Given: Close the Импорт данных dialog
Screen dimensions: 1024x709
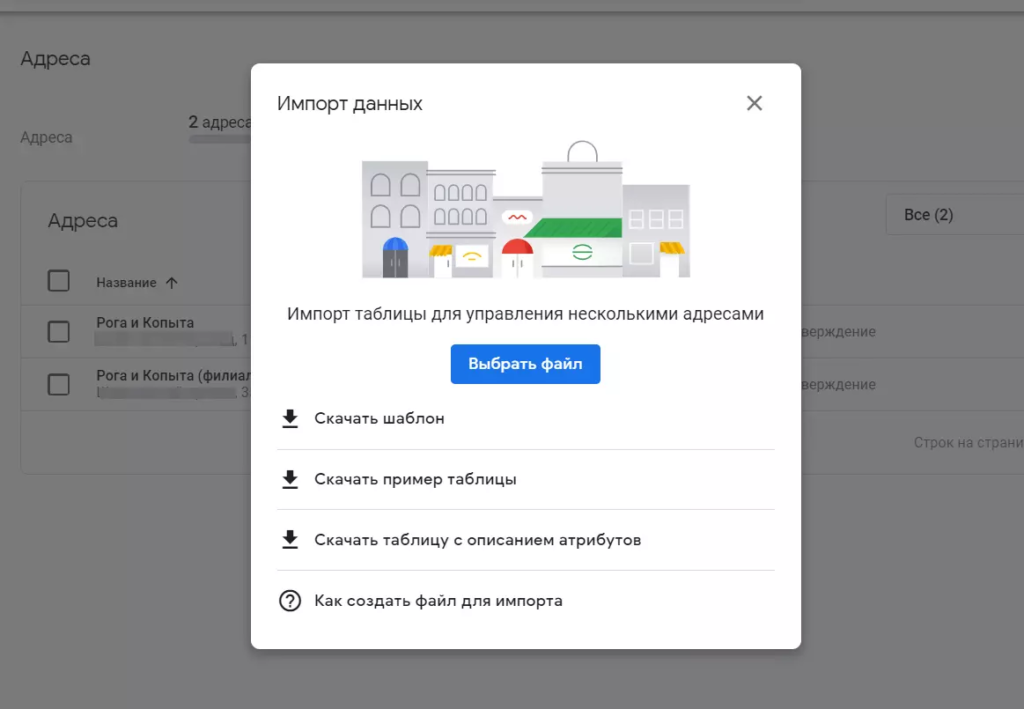Looking at the screenshot, I should [x=754, y=102].
